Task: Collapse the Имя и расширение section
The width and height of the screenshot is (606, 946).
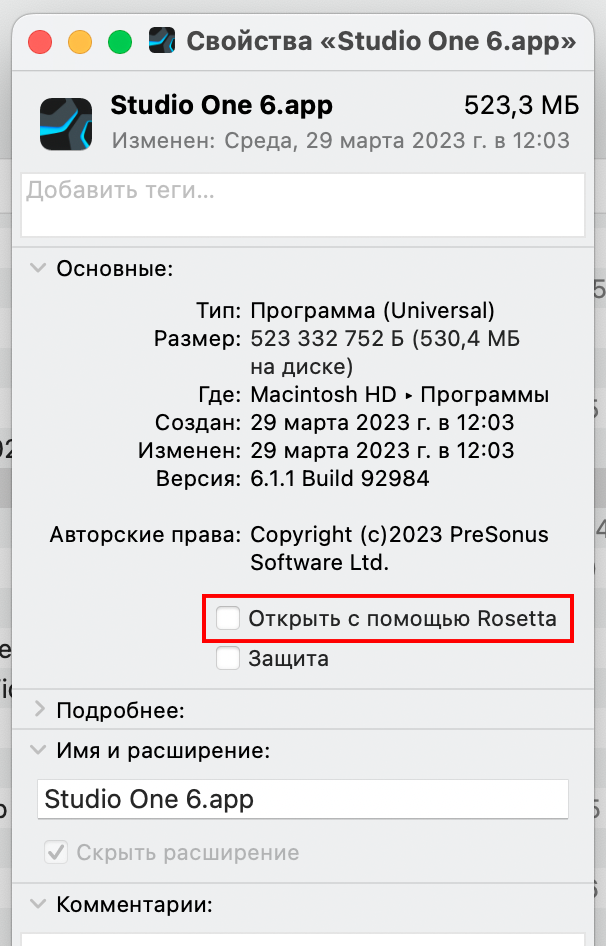Action: pos(38,750)
